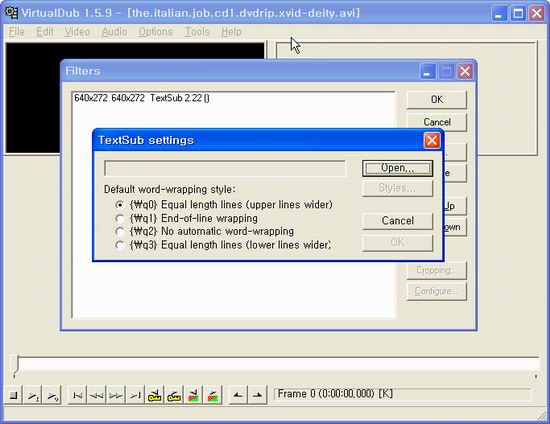550x424 pixels.
Task: Open the File menu
Action: (x=16, y=32)
